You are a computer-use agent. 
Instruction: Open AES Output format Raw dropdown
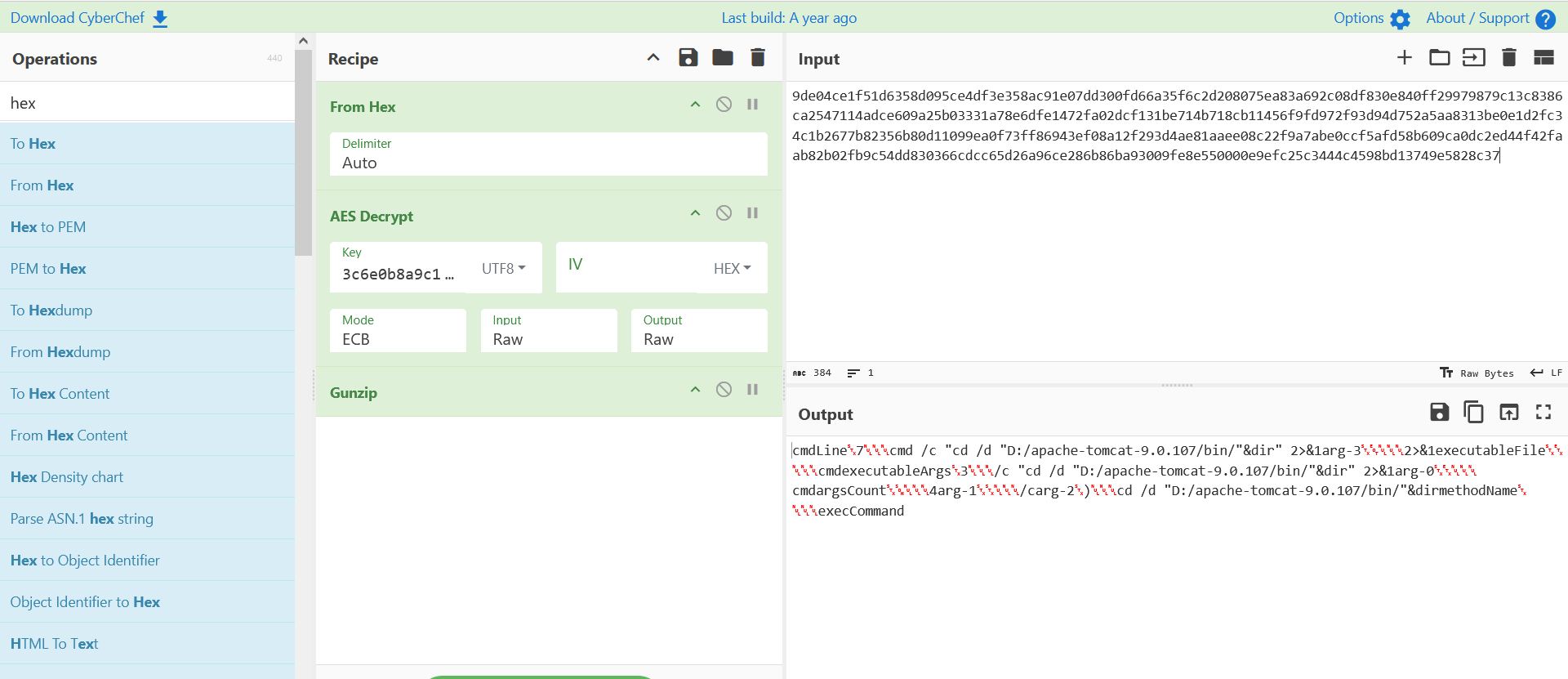(x=699, y=330)
